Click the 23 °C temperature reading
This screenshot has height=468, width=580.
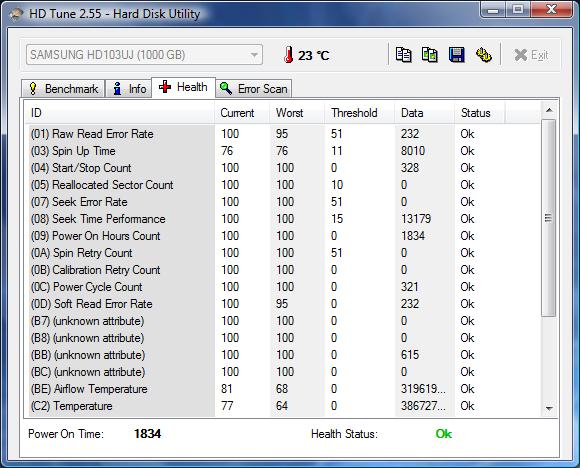pos(314,55)
